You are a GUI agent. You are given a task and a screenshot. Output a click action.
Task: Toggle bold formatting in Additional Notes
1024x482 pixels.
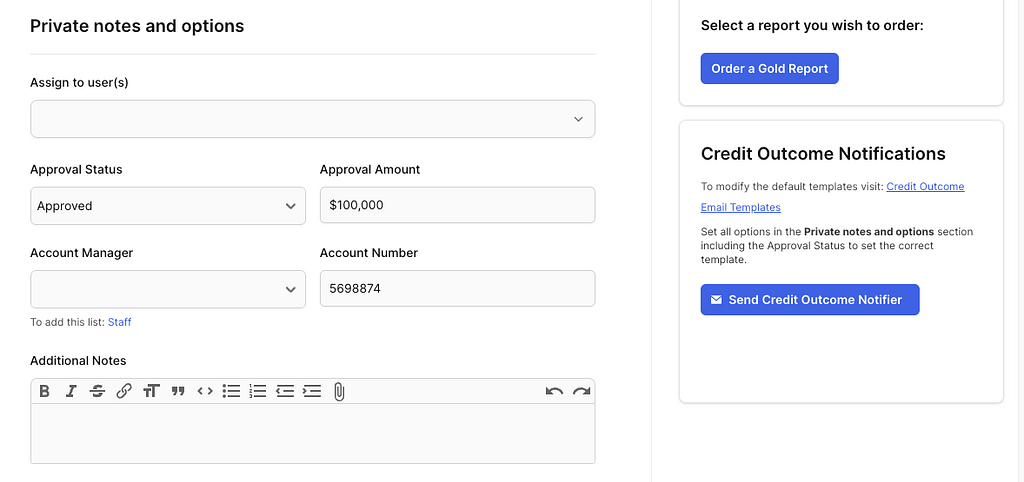pyautogui.click(x=44, y=391)
